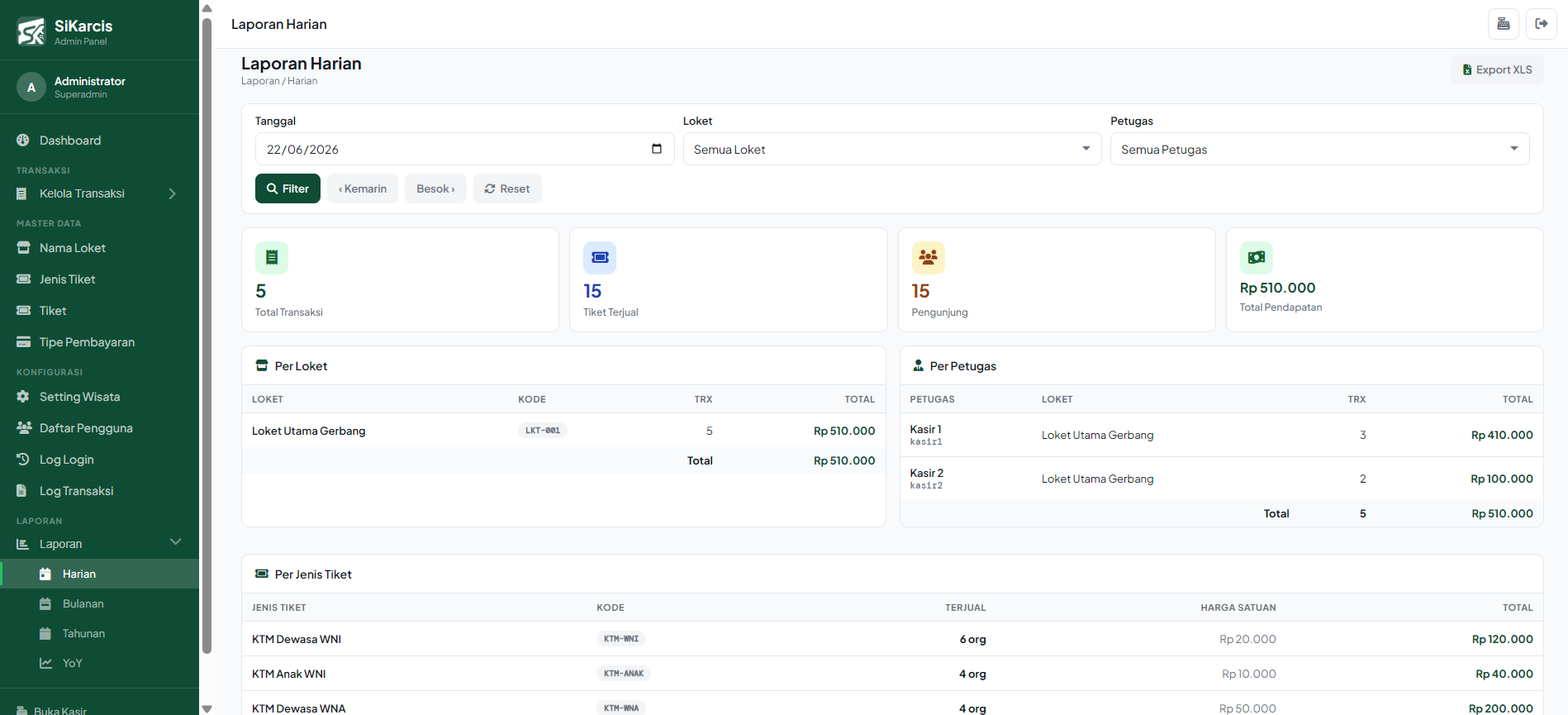Select the Tahunan report menu item
The height and width of the screenshot is (715, 1568).
[99, 633]
